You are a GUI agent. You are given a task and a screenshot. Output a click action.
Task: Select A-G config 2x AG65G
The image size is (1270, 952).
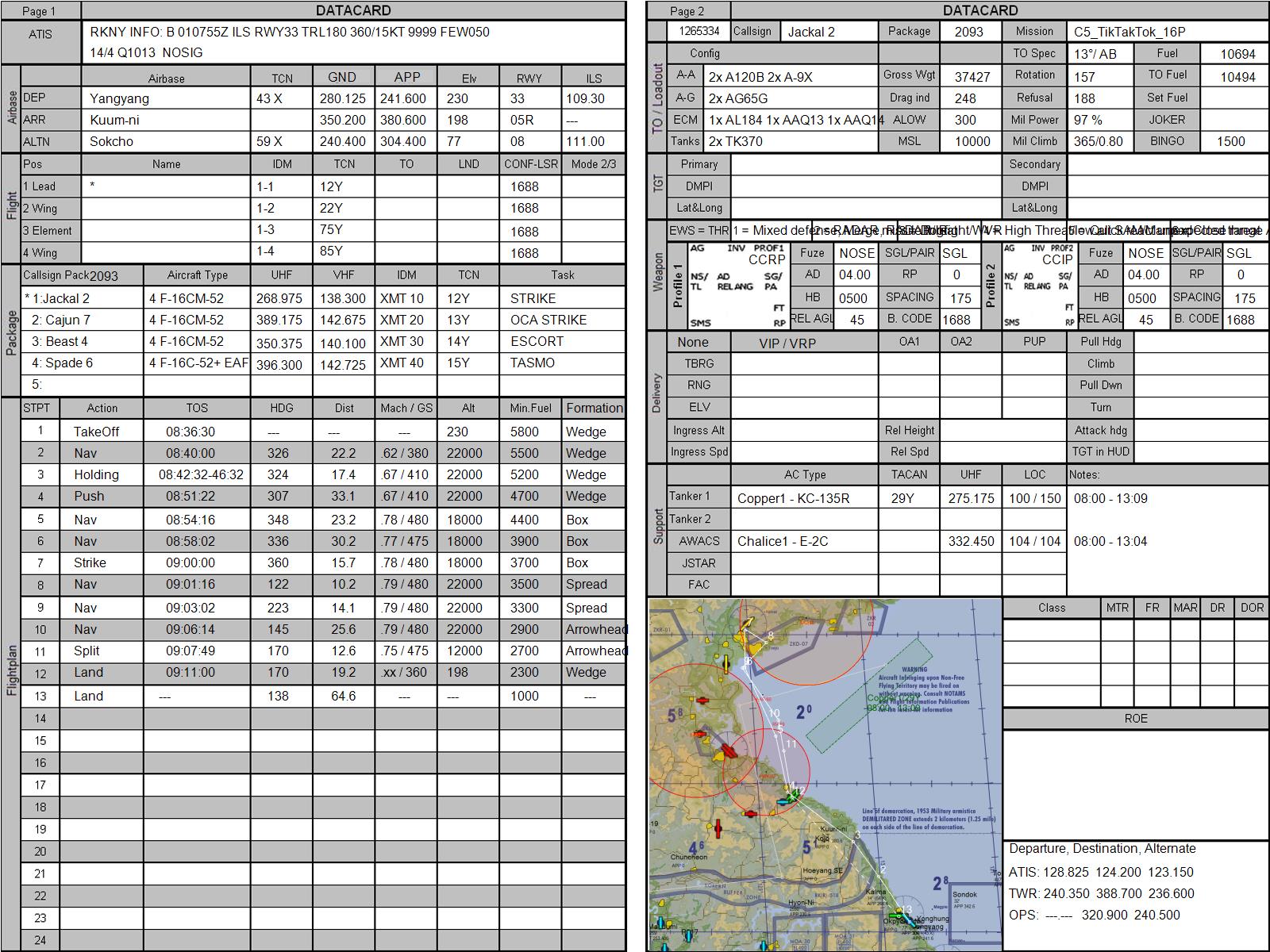(x=737, y=98)
